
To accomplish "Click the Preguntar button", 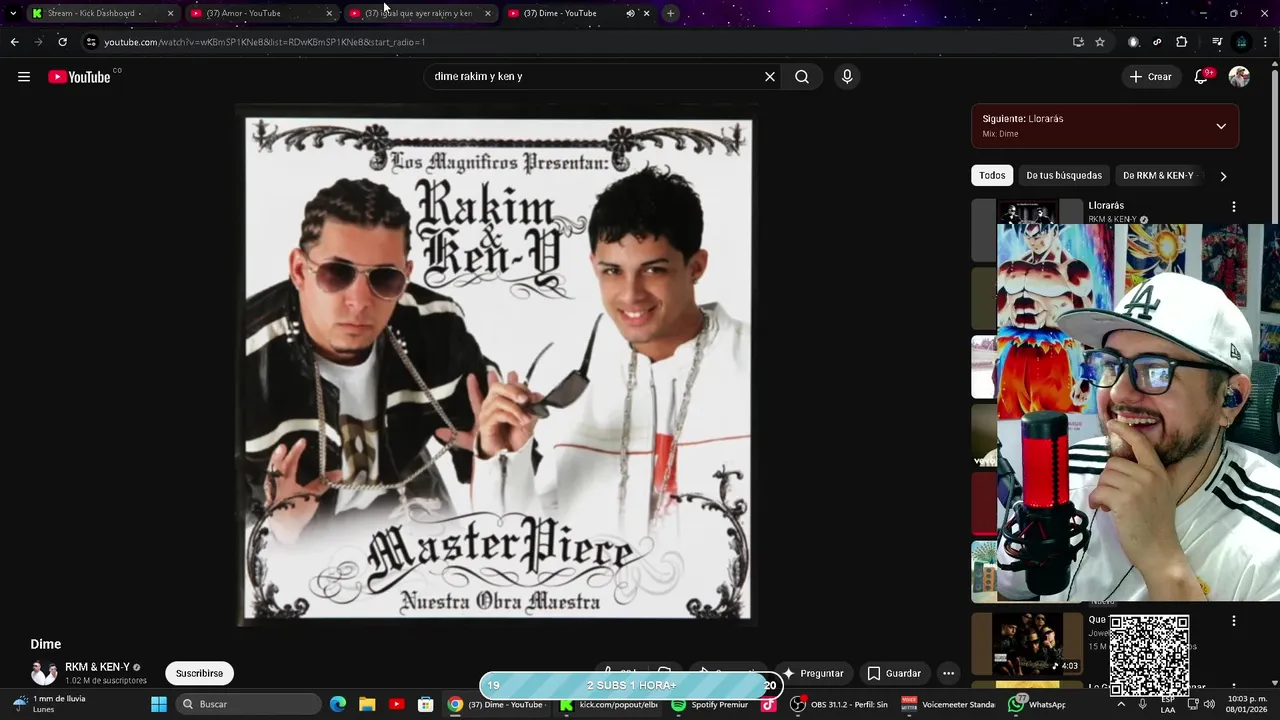I will coord(812,673).
